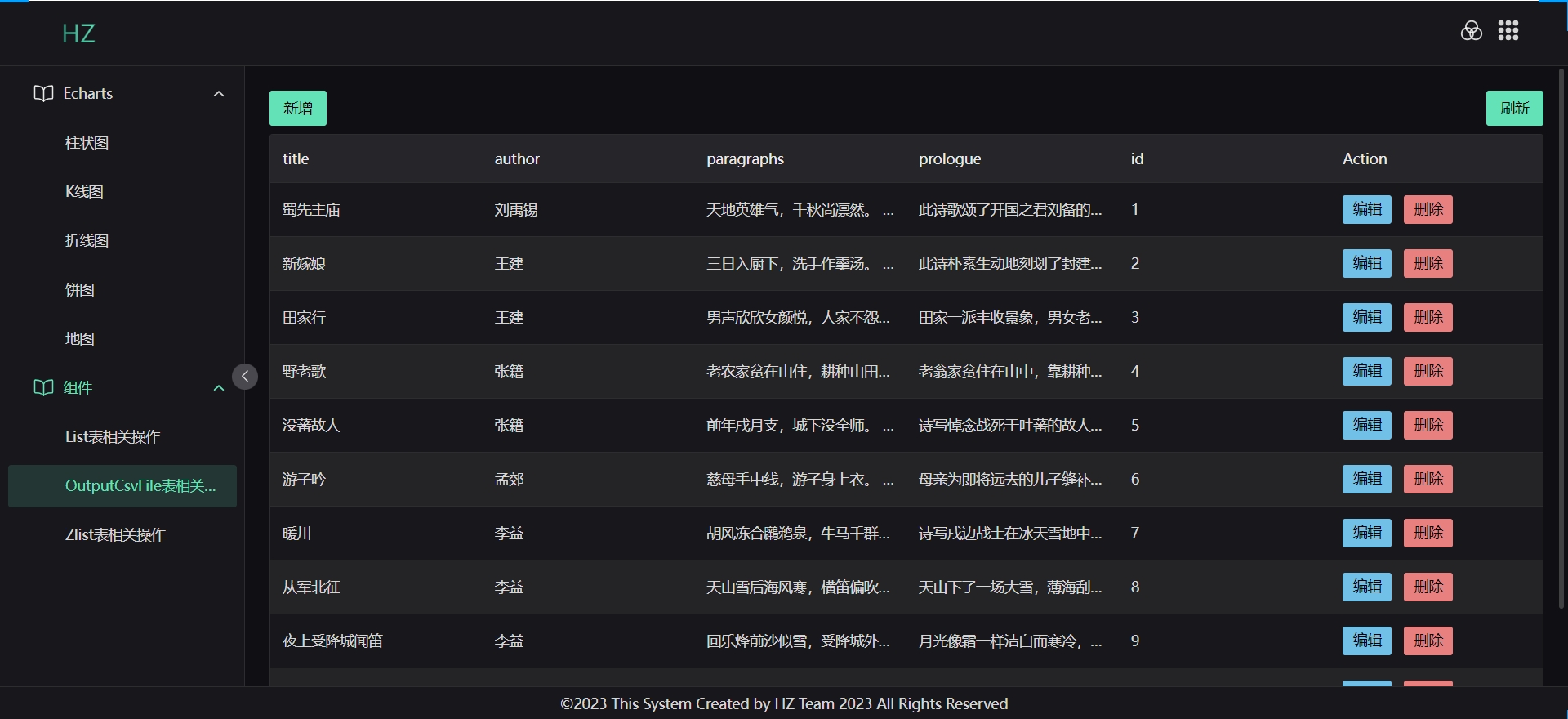Delete the 没蕃故人 row
Screen dimensions: 1568x719
pyautogui.click(x=1428, y=425)
